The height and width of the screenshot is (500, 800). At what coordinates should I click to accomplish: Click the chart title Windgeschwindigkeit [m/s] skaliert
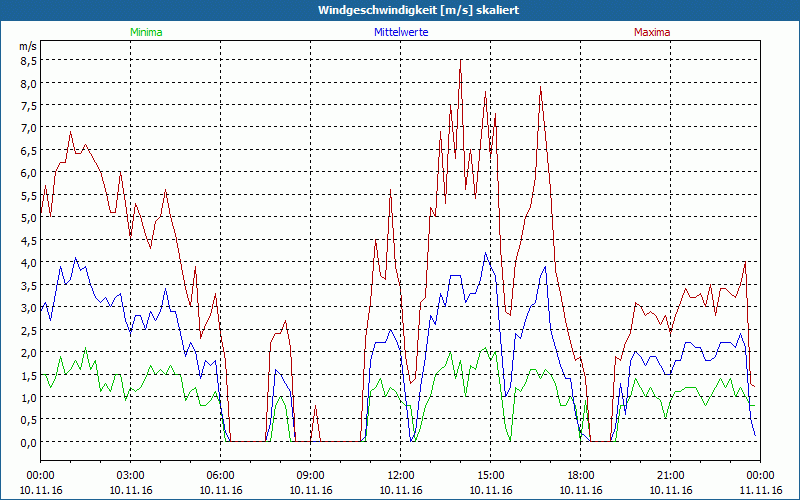tap(418, 10)
